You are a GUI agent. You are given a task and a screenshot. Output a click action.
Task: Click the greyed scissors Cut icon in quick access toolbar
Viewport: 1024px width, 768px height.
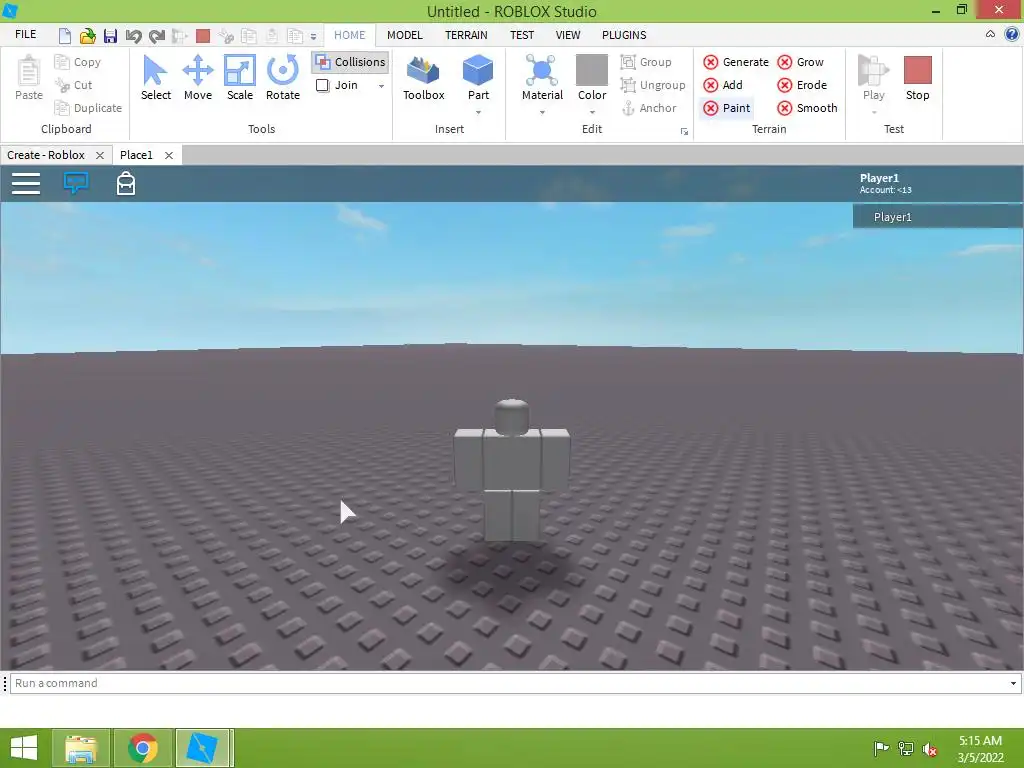[226, 35]
